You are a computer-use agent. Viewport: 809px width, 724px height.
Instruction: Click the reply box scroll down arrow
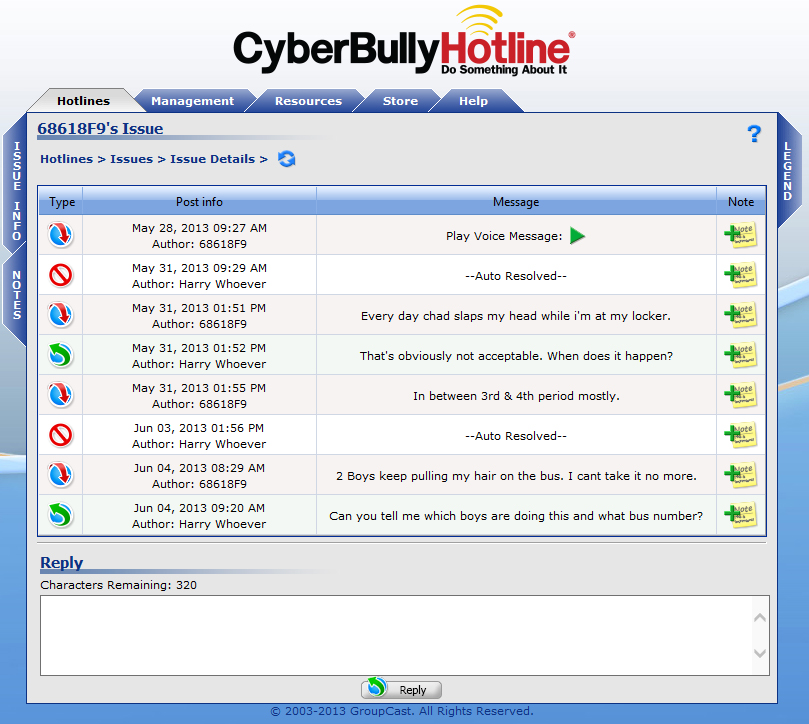point(760,653)
